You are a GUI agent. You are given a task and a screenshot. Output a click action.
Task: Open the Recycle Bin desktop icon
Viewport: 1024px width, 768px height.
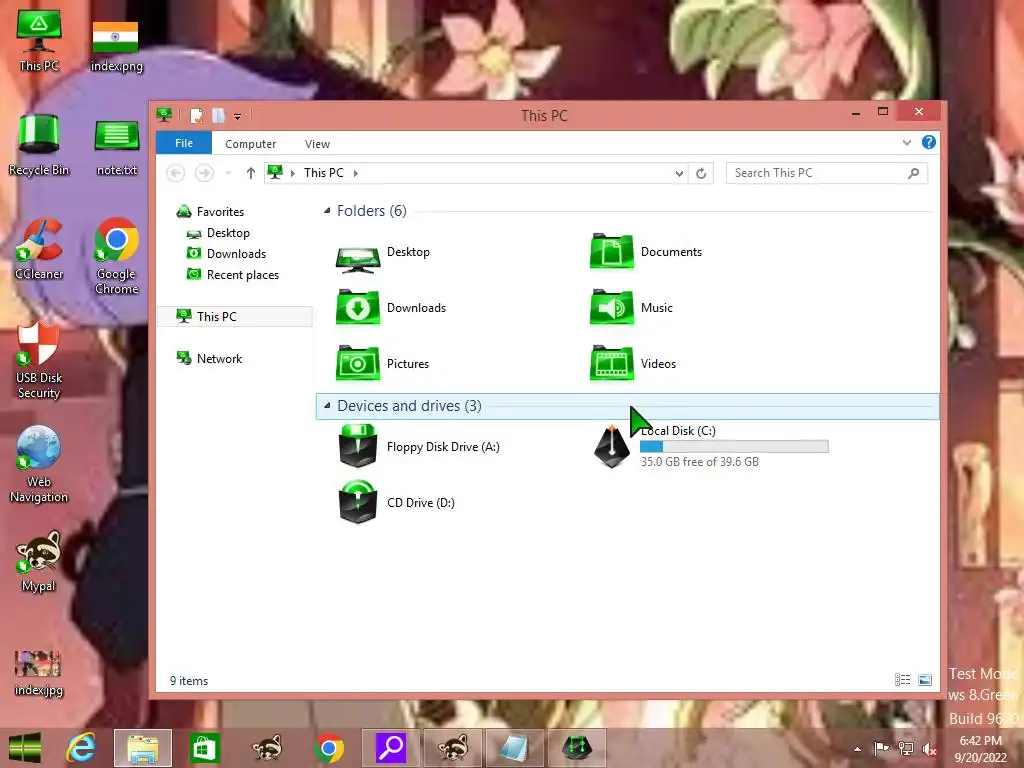click(x=39, y=145)
